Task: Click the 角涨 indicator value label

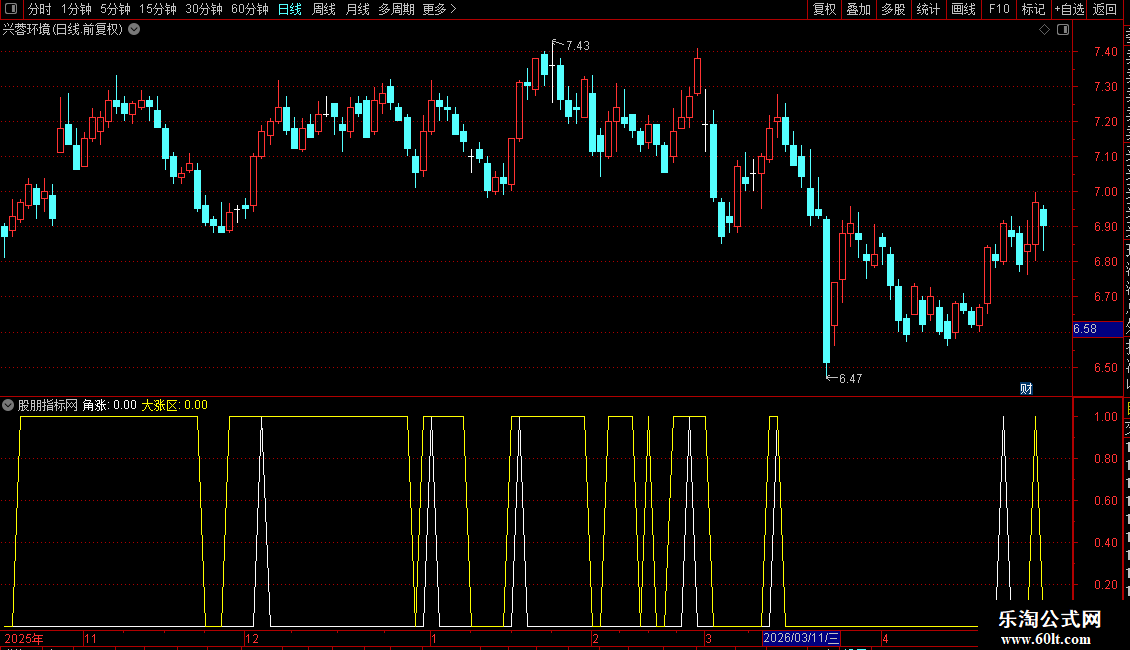Action: click(109, 405)
